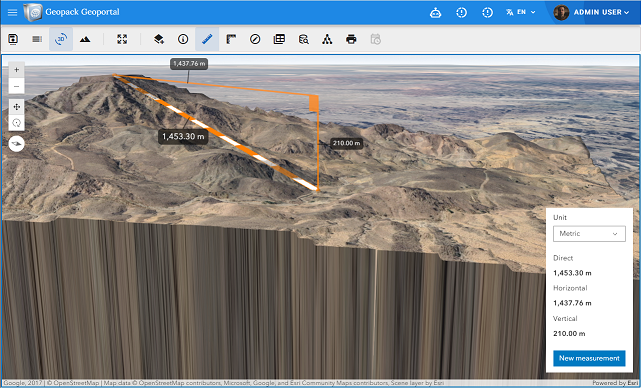The width and height of the screenshot is (642, 388).
Task: Click the 1,437.76 m map label
Action: pyautogui.click(x=189, y=64)
